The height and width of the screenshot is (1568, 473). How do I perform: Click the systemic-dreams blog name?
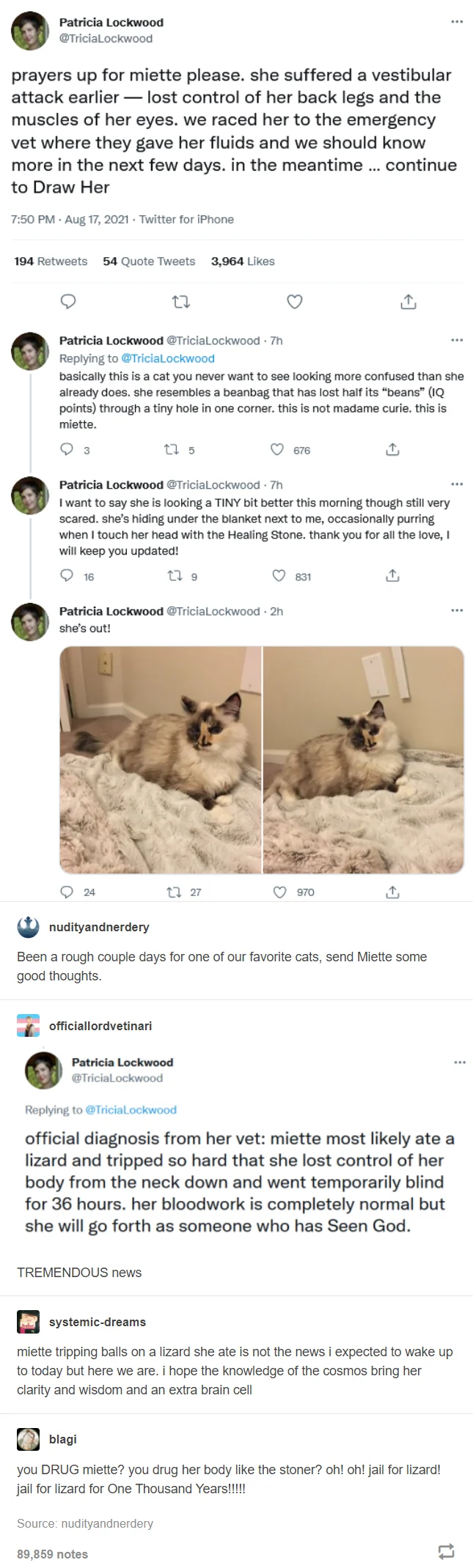pos(97,1322)
